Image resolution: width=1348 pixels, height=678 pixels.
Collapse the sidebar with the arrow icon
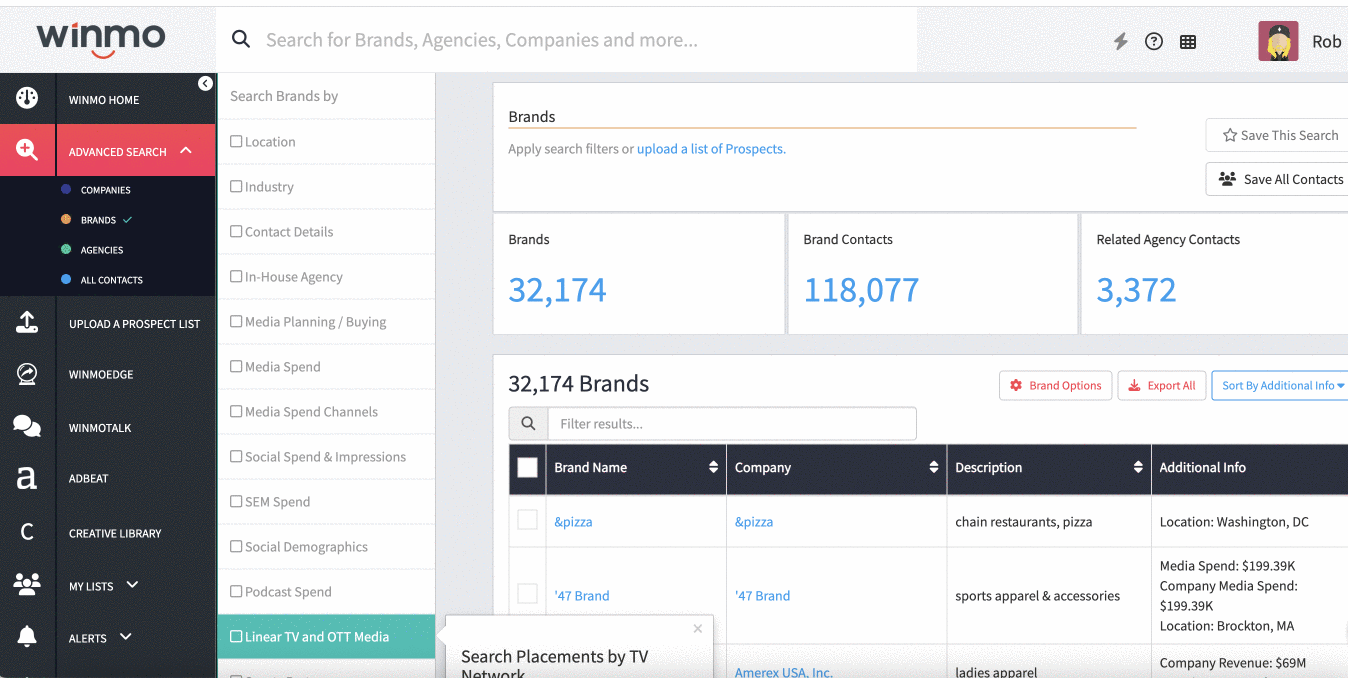click(x=205, y=84)
